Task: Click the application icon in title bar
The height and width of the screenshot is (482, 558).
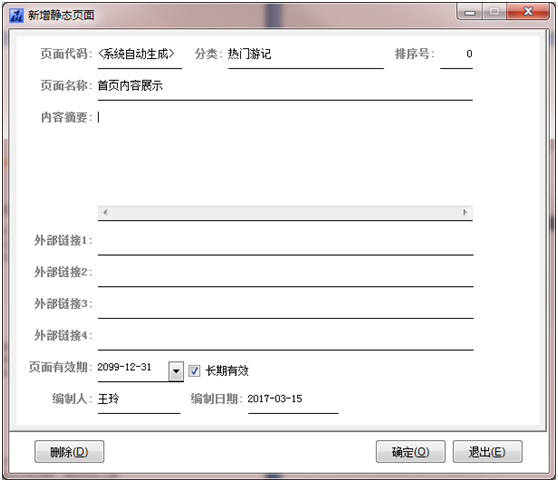Action: click(16, 15)
